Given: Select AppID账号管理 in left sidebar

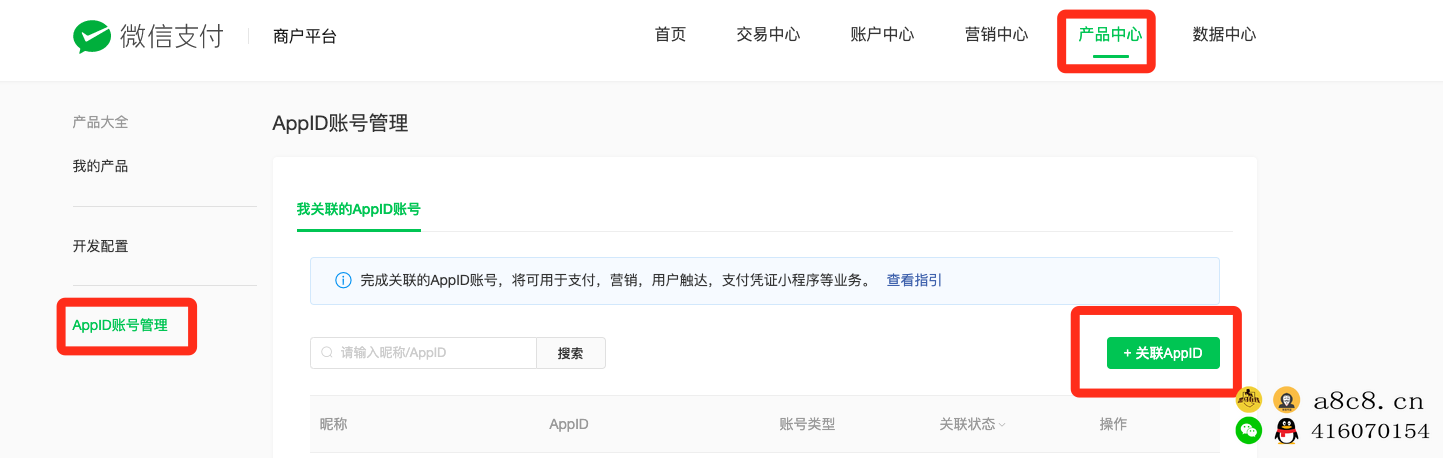Looking at the screenshot, I should [x=120, y=325].
